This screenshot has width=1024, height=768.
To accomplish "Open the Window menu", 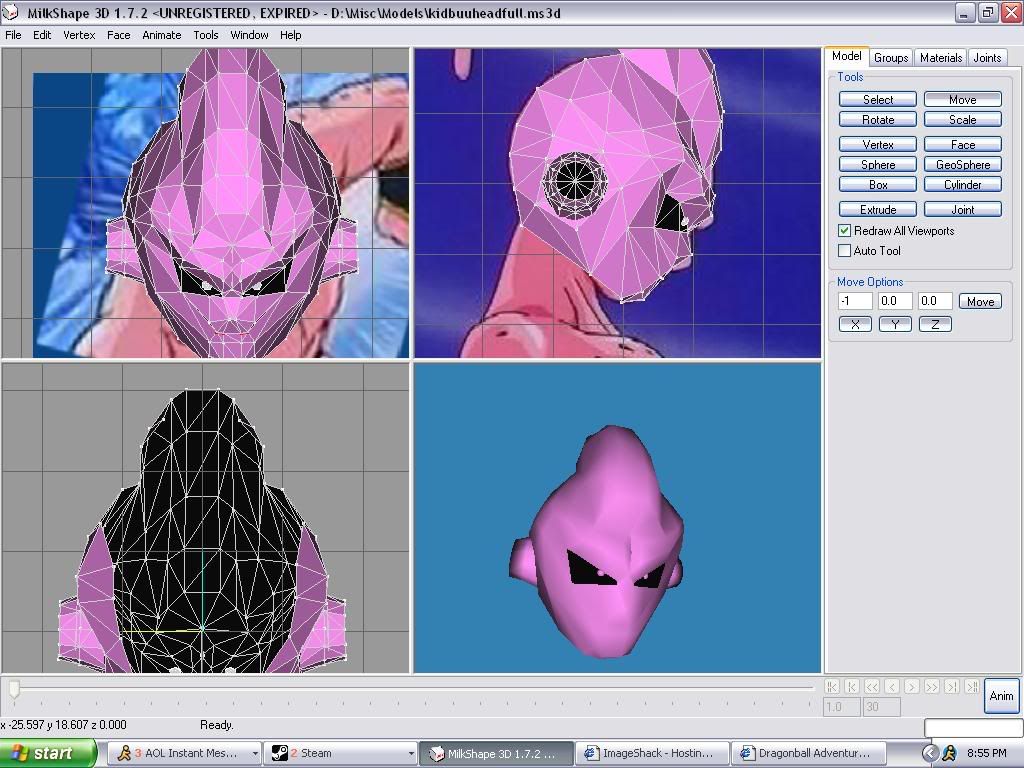I will 249,35.
